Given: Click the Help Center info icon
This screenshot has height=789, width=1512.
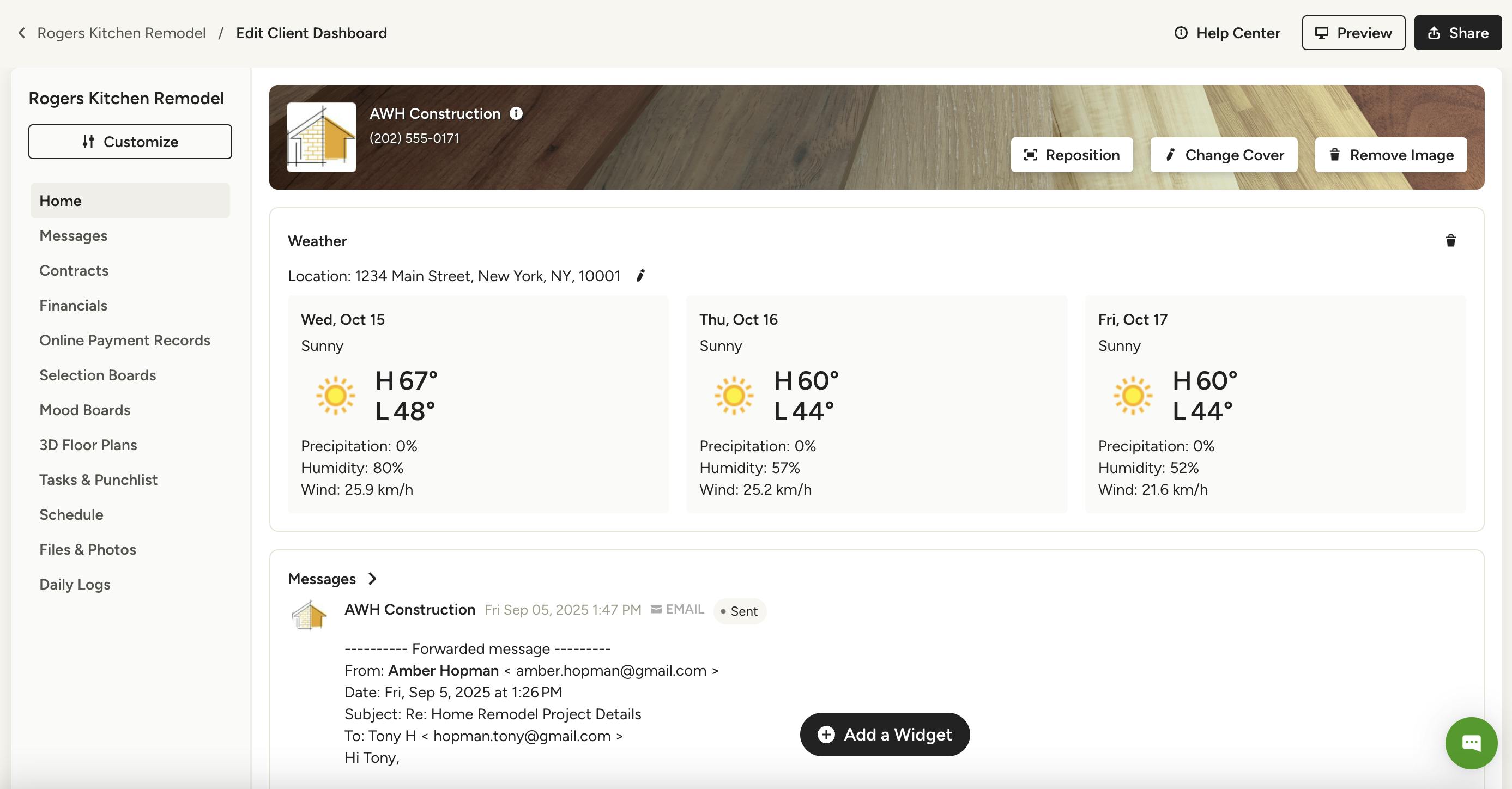Looking at the screenshot, I should coord(1181,33).
